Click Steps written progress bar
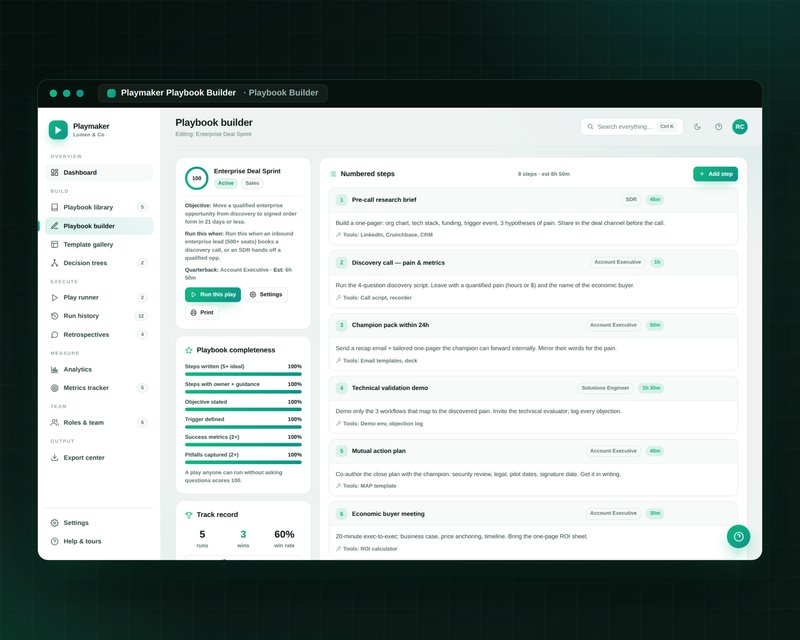Image resolution: width=800 pixels, height=640 pixels. point(243,374)
